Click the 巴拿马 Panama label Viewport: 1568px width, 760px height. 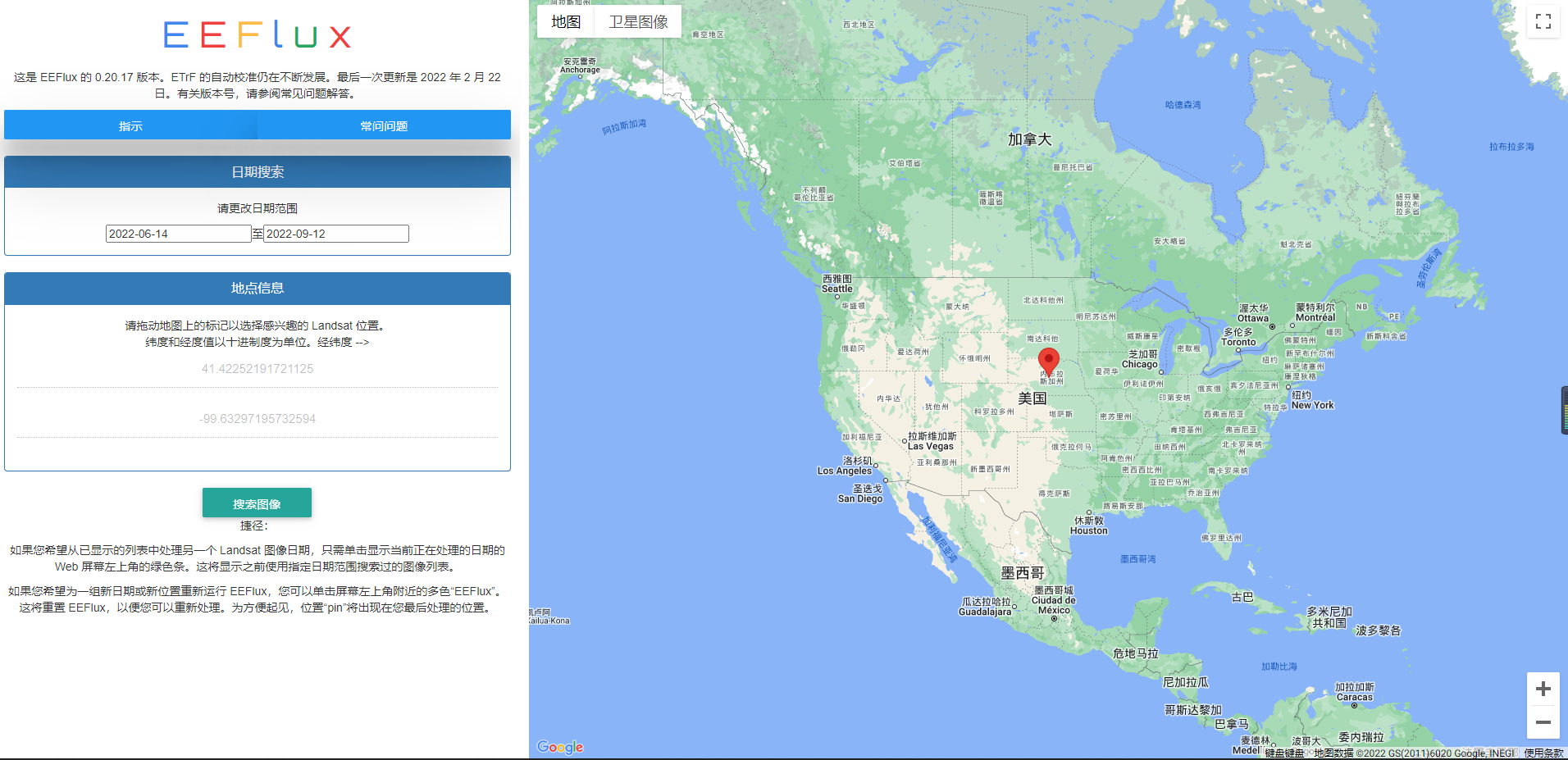(x=1232, y=724)
